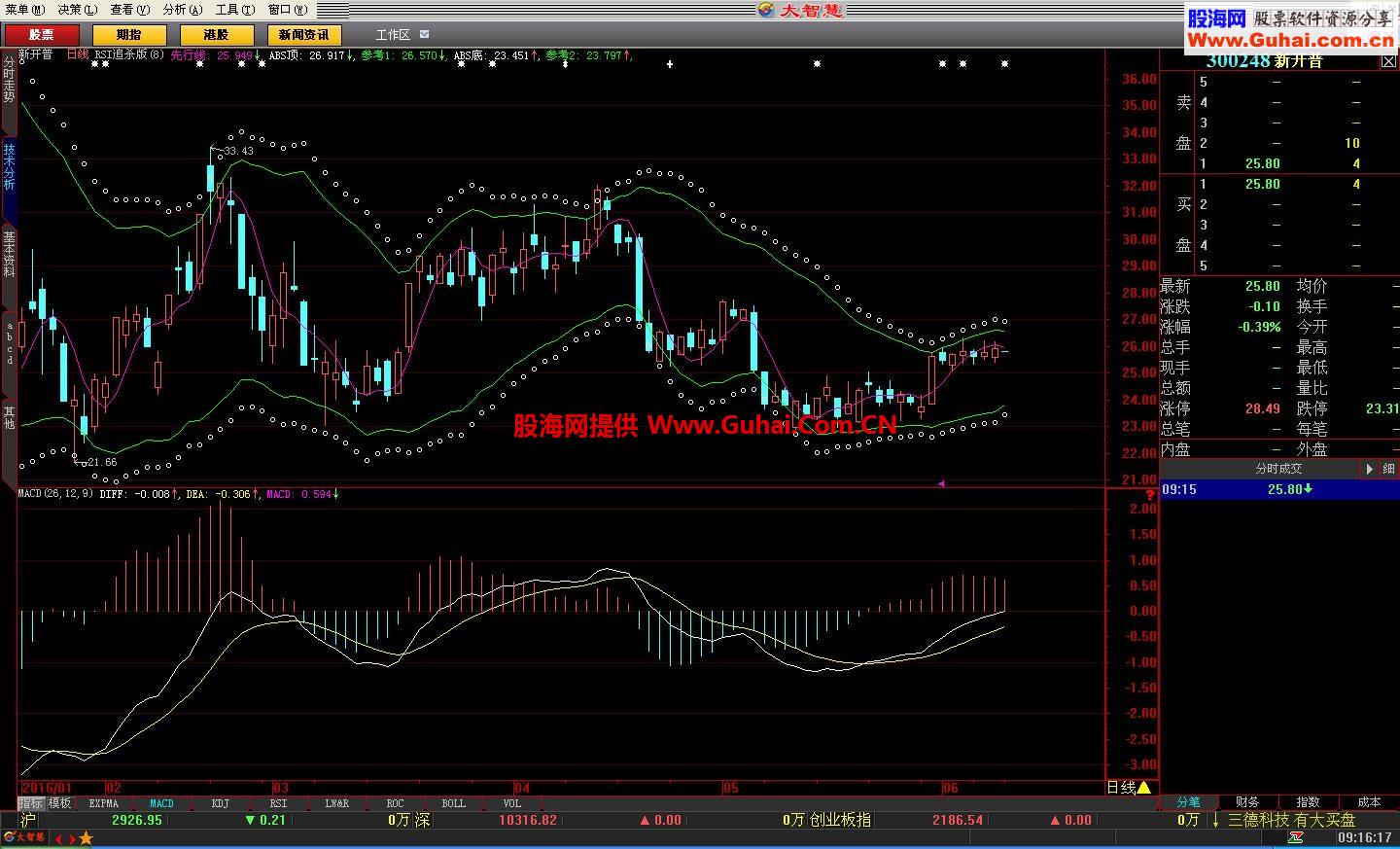1400x849 pixels.
Task: Open the 分析(A) menu
Action: pyautogui.click(x=182, y=10)
